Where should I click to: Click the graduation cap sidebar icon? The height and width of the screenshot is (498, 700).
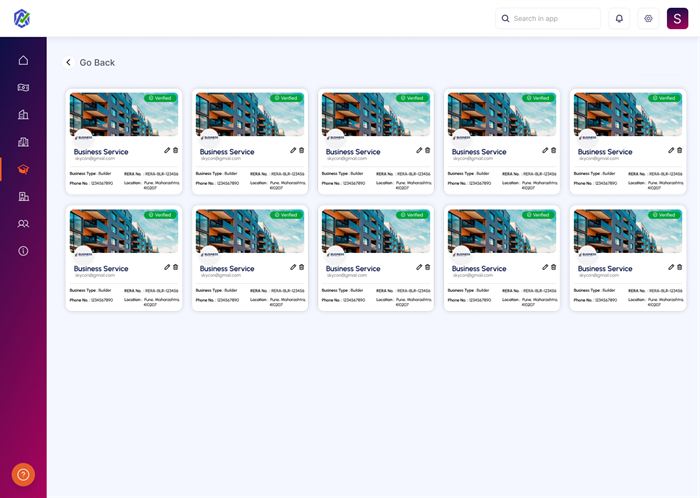coord(23,169)
